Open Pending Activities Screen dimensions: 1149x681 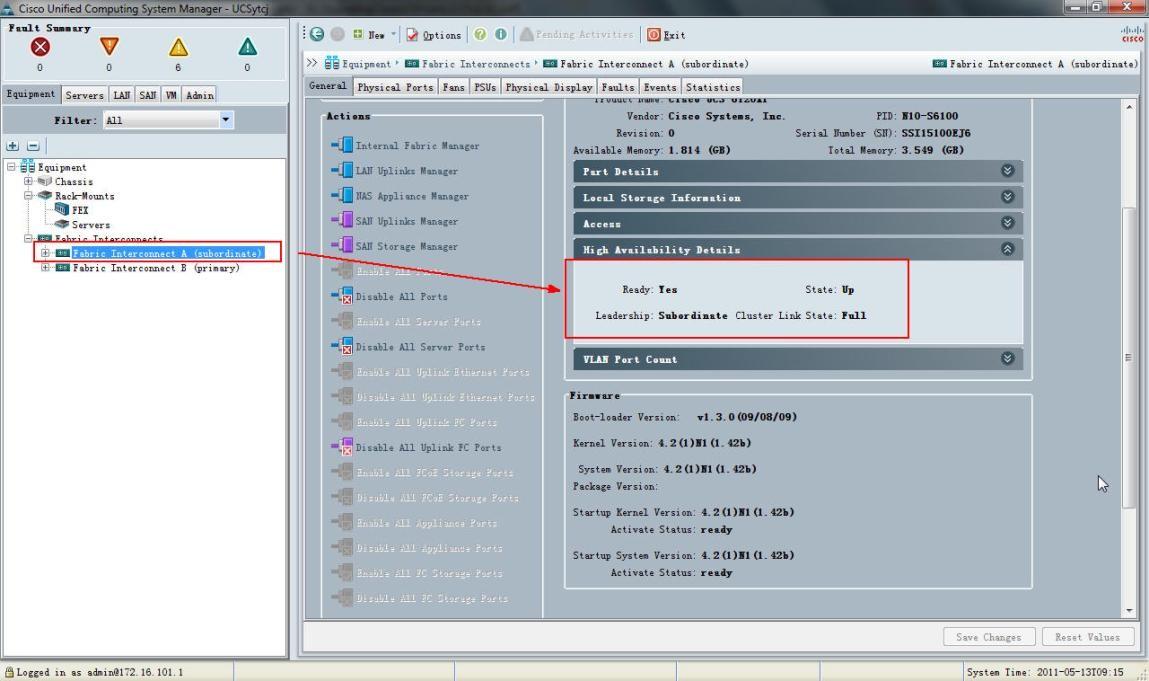click(577, 34)
